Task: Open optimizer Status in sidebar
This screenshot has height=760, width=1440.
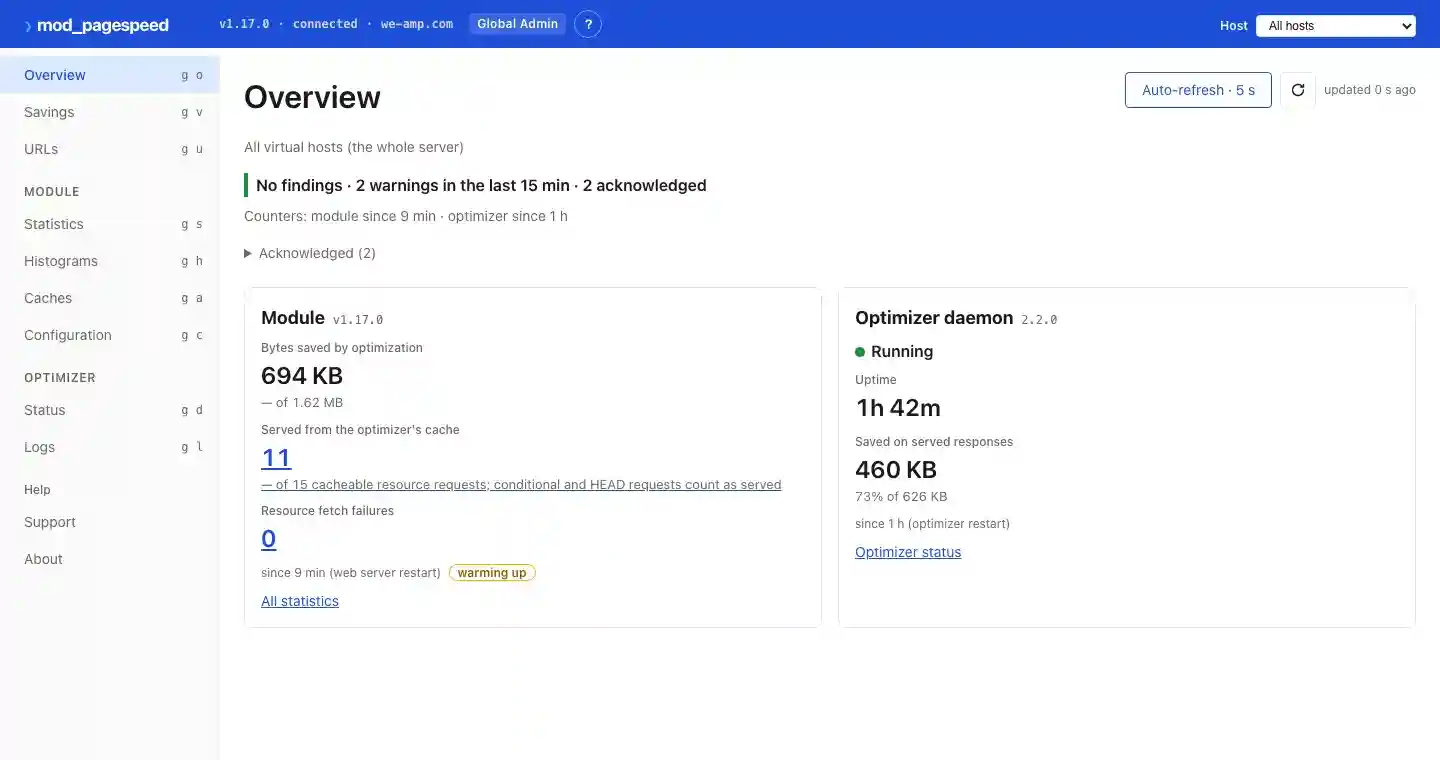Action: coord(110,410)
